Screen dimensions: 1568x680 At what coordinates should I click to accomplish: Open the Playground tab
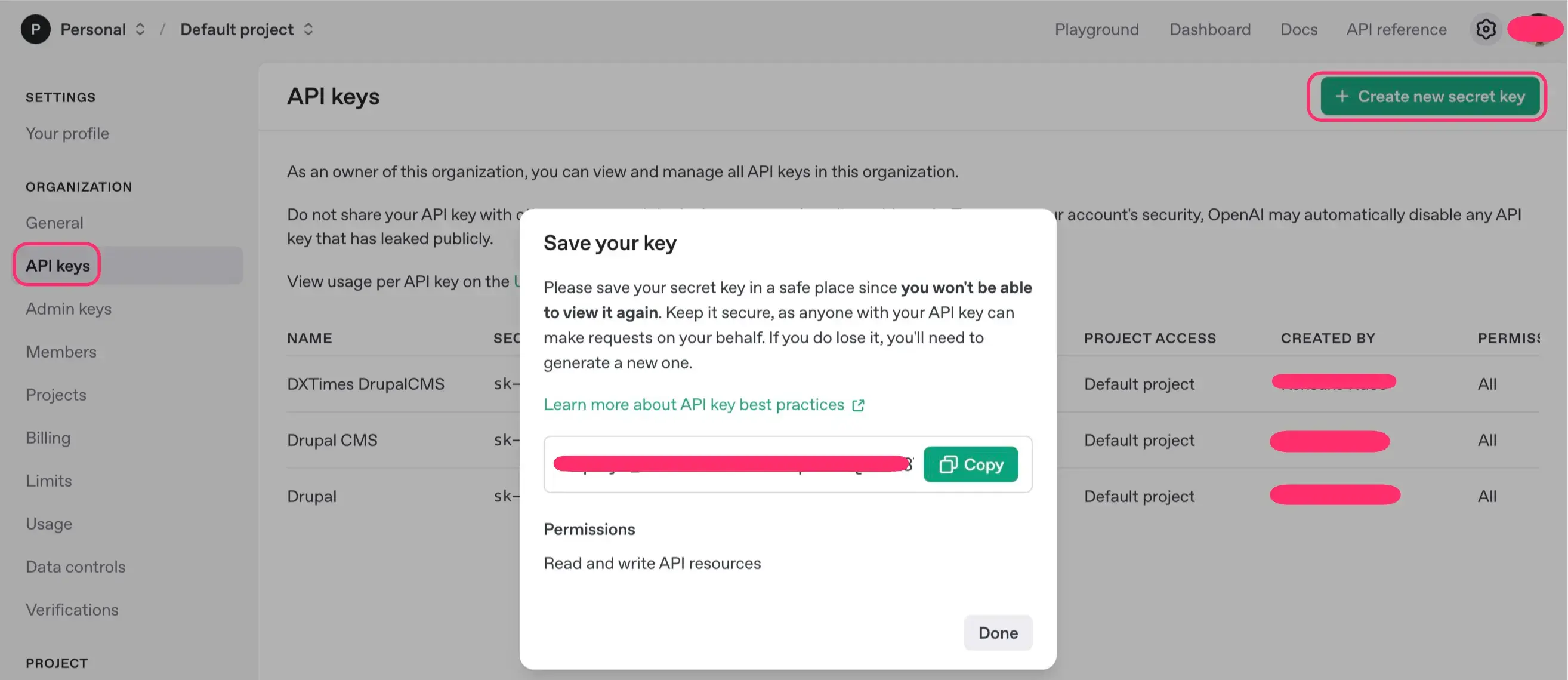click(x=1096, y=29)
